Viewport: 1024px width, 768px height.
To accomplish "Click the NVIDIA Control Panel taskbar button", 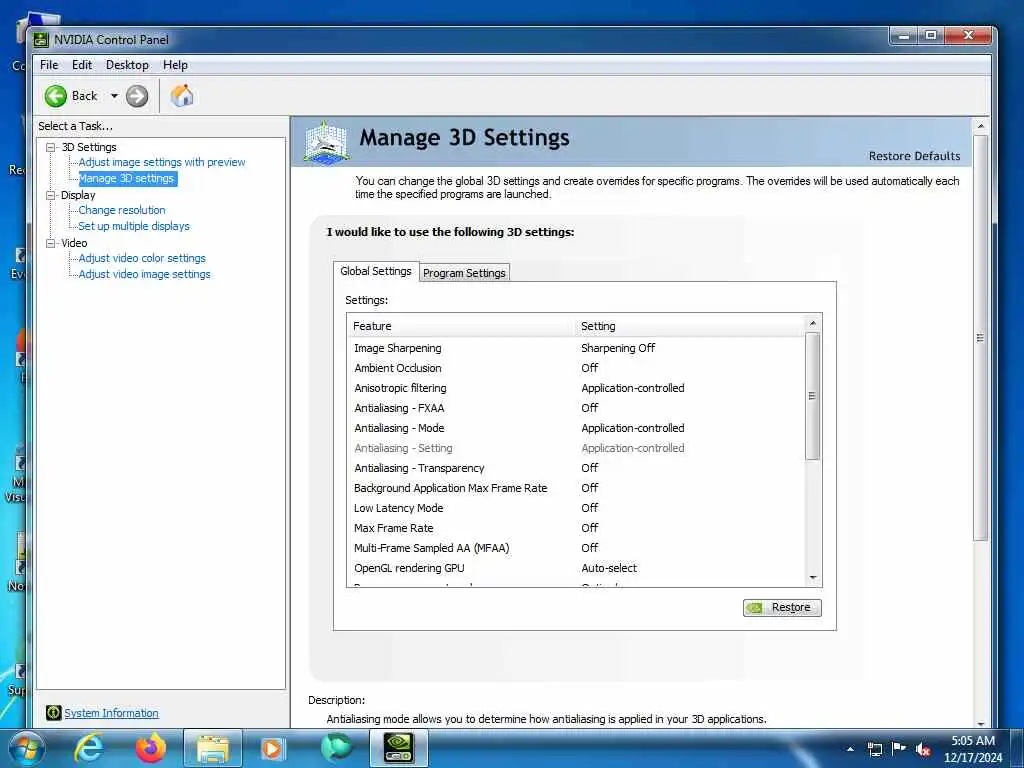I will [x=398, y=748].
